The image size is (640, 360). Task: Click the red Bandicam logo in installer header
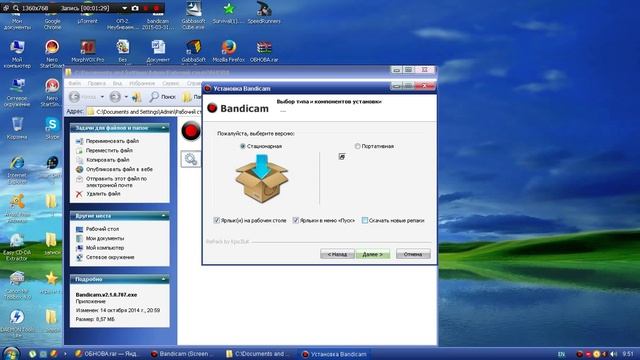click(x=212, y=108)
